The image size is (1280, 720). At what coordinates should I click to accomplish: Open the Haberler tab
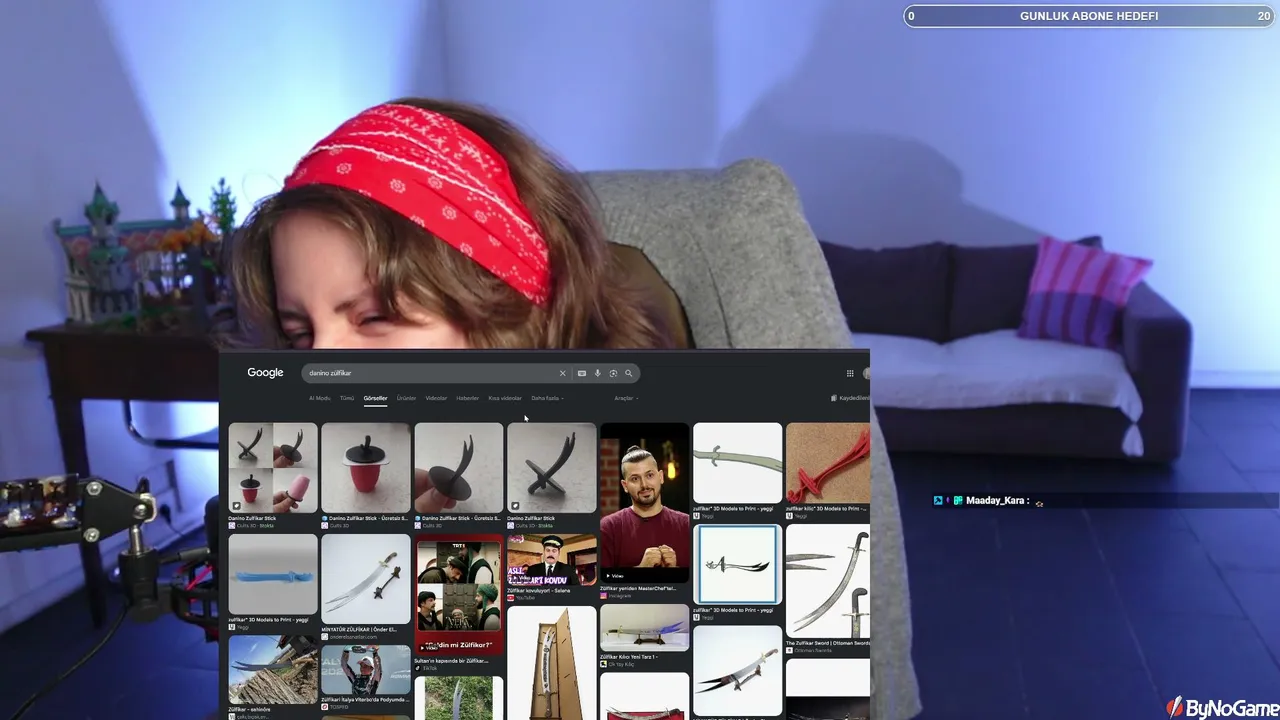tap(467, 398)
